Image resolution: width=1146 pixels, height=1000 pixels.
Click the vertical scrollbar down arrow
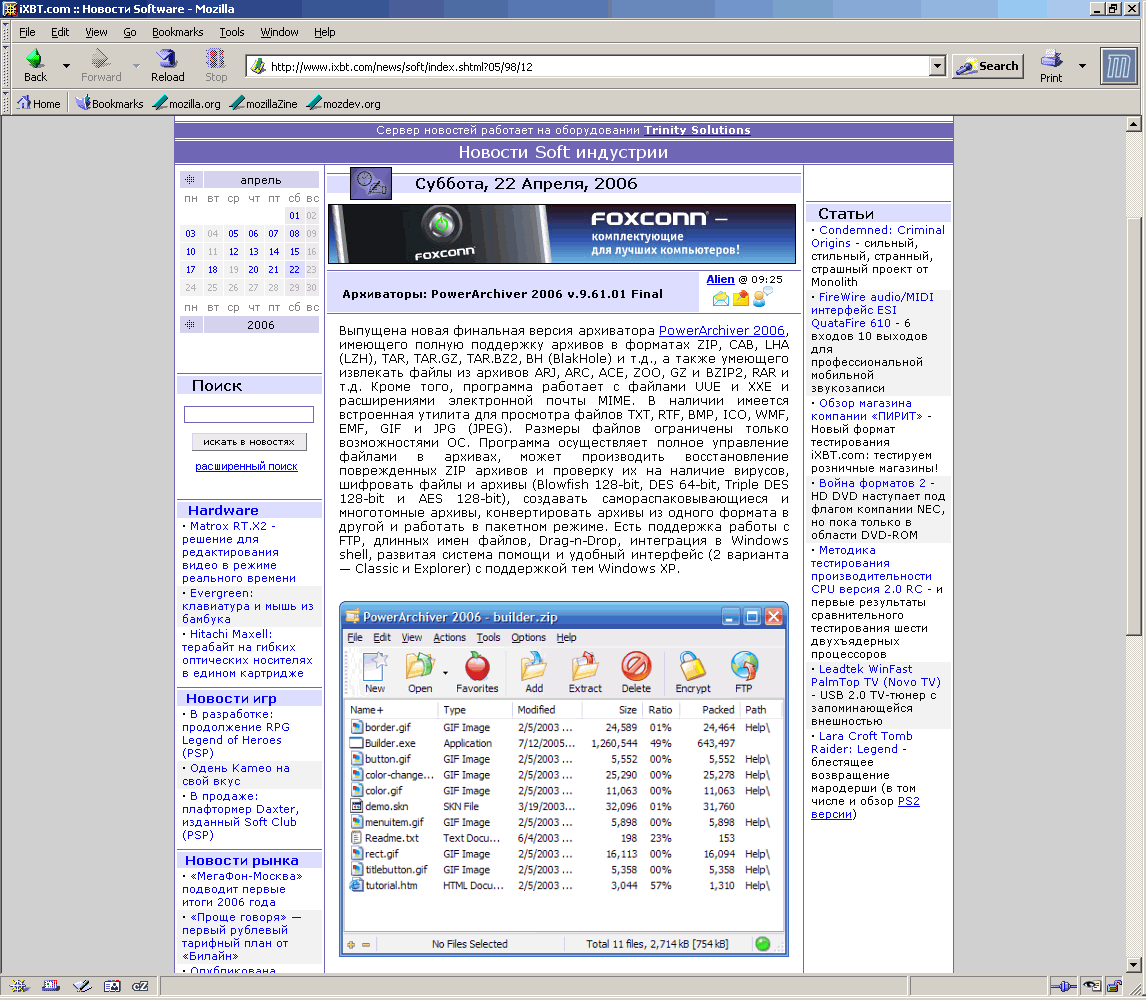(x=1134, y=964)
